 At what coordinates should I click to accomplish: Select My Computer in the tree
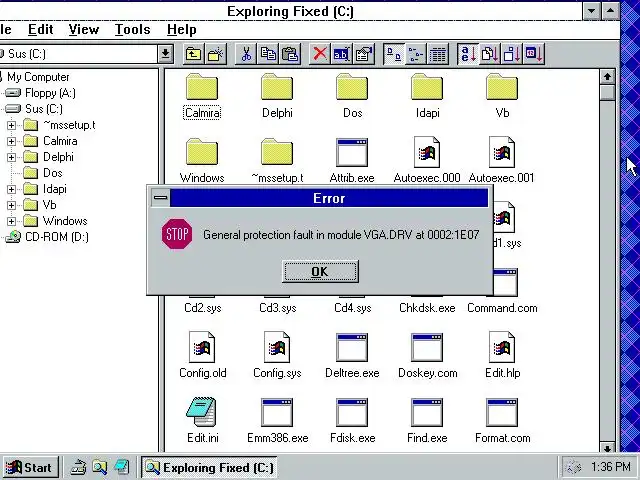[x=38, y=77]
